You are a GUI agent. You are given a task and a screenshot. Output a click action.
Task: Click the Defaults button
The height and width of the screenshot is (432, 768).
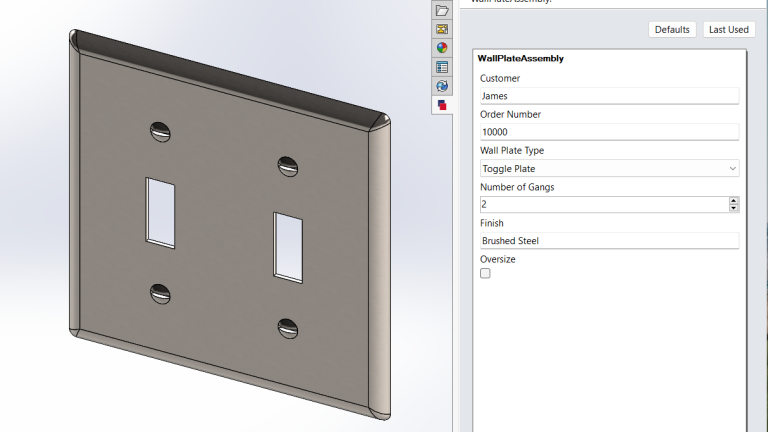coord(672,30)
